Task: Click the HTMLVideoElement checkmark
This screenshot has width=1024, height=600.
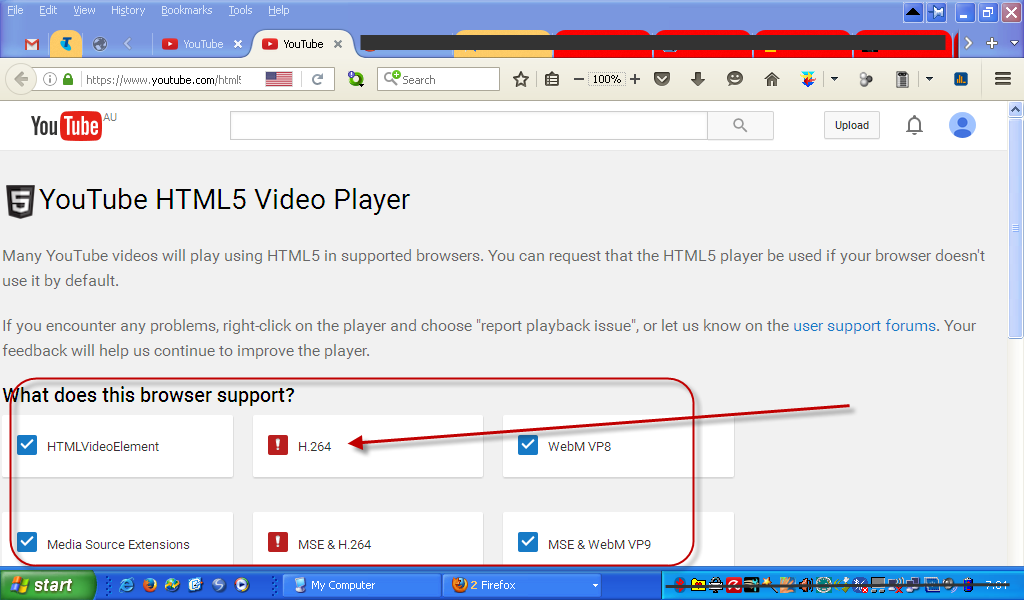Action: point(27,445)
